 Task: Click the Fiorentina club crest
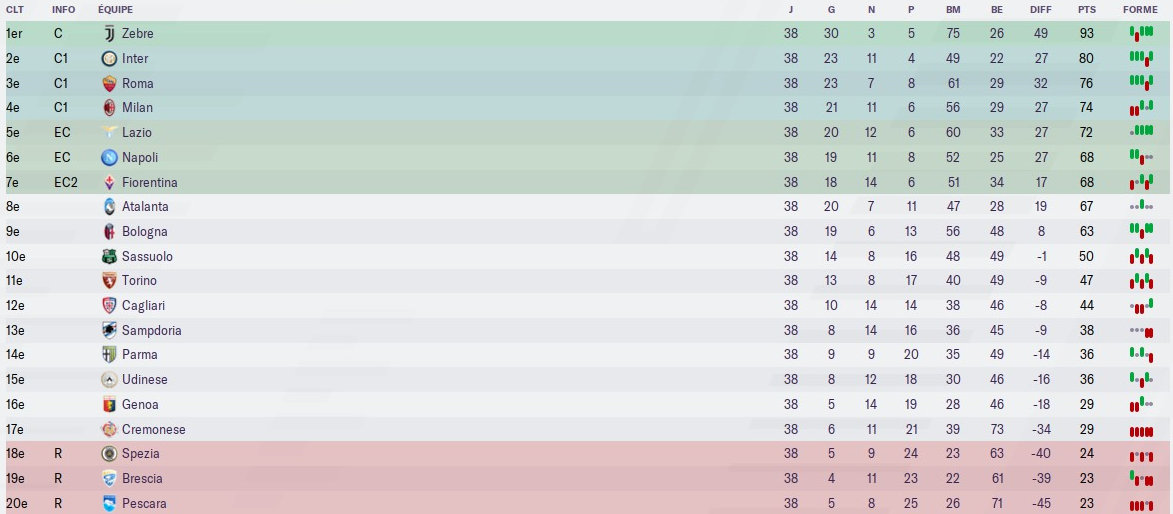(x=109, y=182)
